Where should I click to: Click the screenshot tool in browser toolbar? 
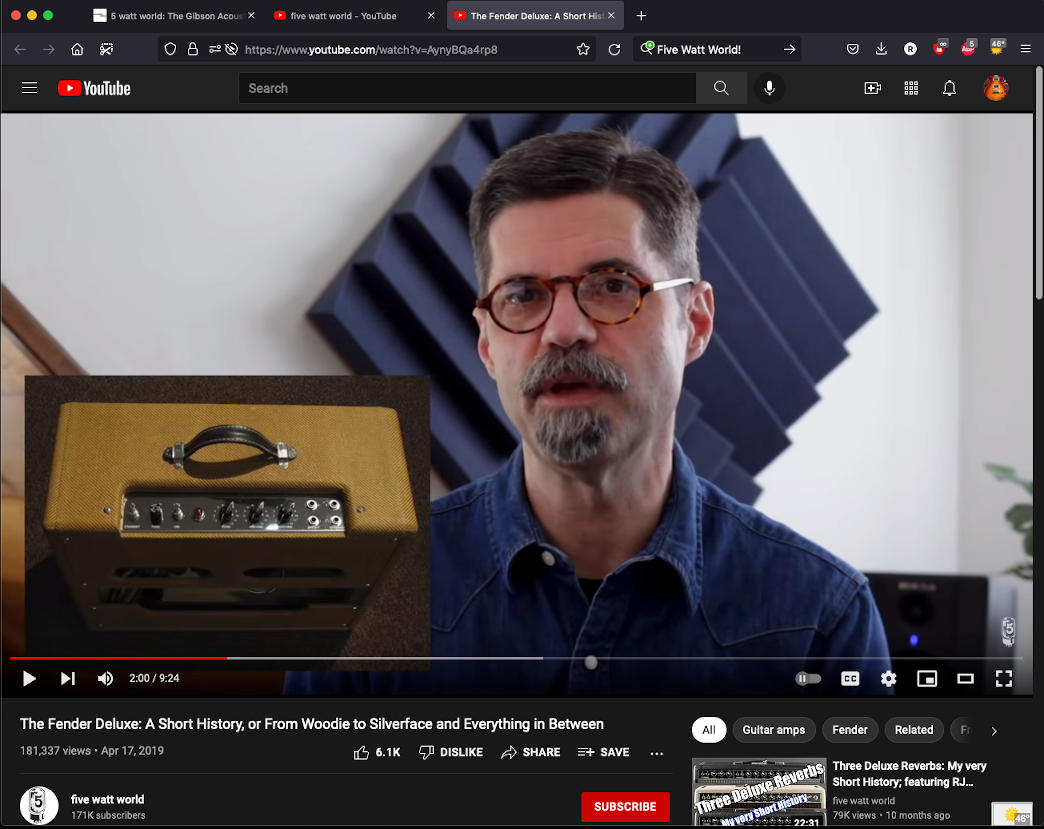pos(107,49)
